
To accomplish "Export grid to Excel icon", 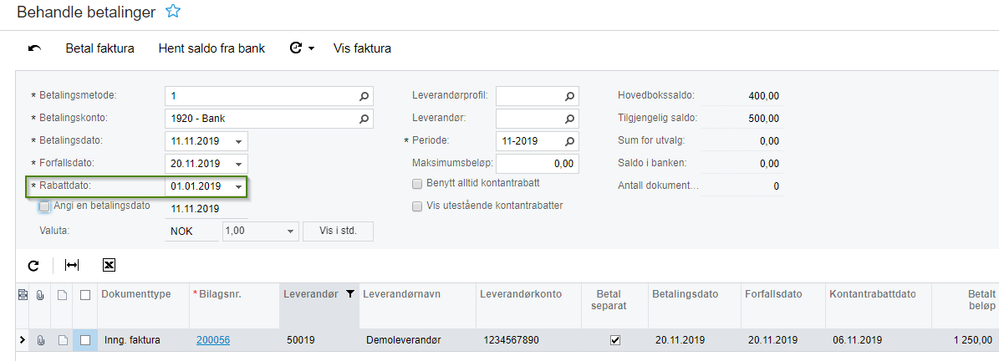I will tap(109, 265).
